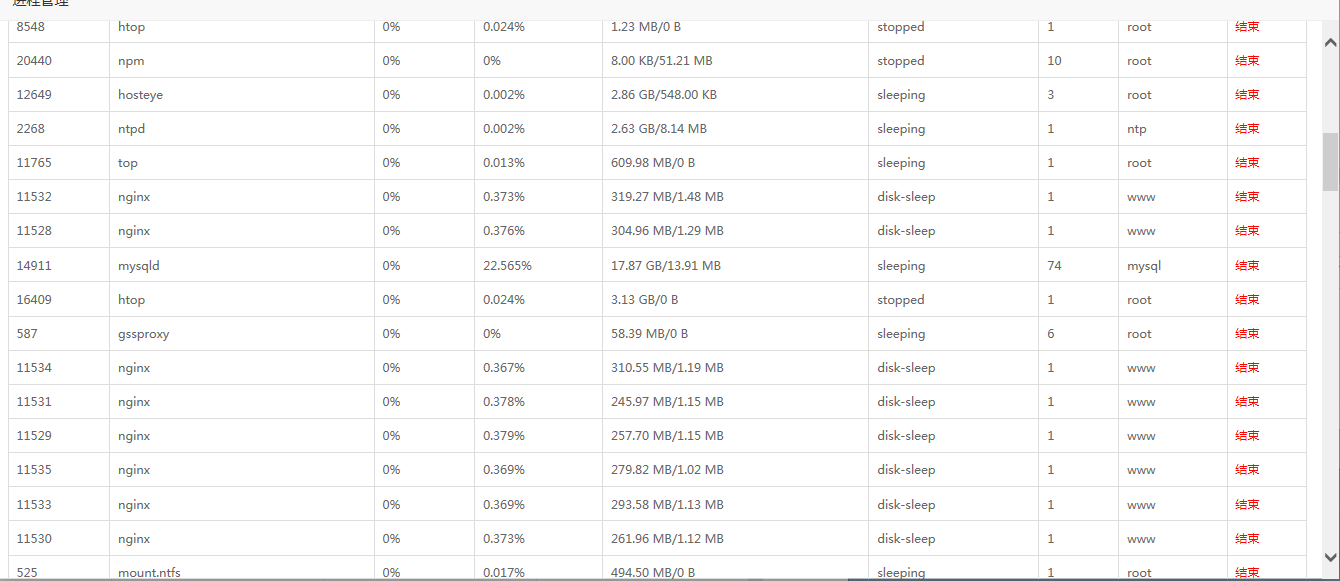The width and height of the screenshot is (1340, 581).
Task: End the nginx process 11534
Action: coord(1247,368)
